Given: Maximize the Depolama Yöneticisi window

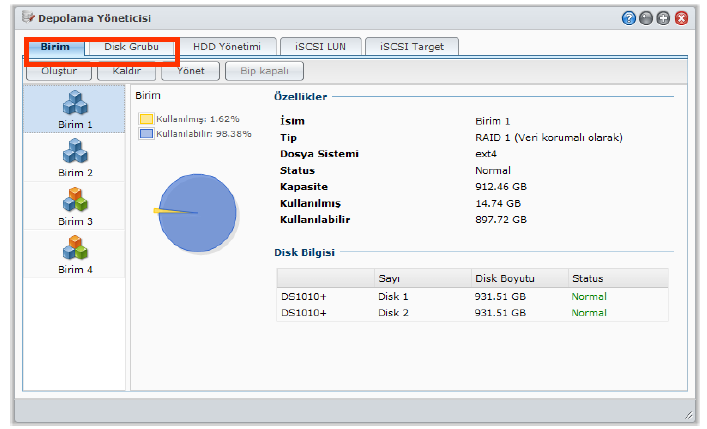Looking at the screenshot, I should tap(663, 18).
